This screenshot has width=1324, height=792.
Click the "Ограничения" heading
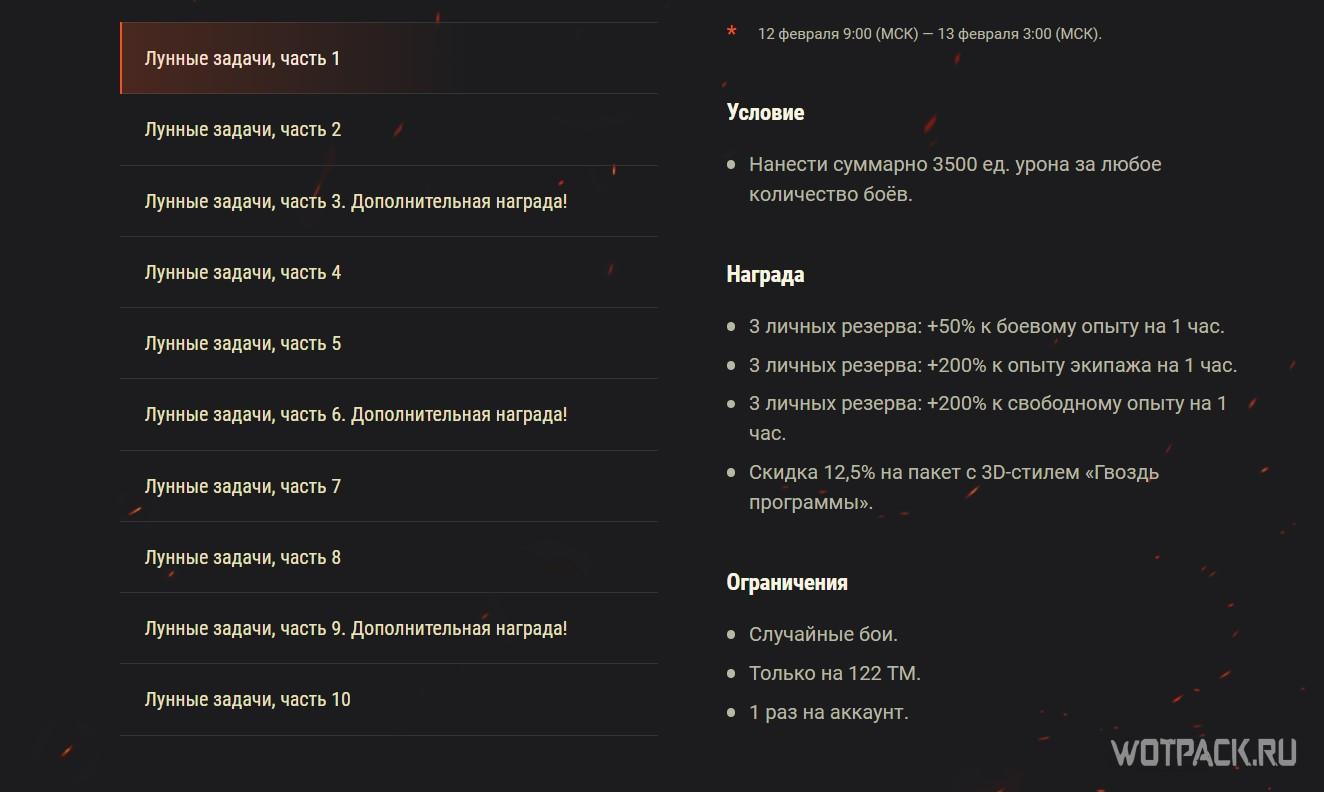[x=787, y=582]
